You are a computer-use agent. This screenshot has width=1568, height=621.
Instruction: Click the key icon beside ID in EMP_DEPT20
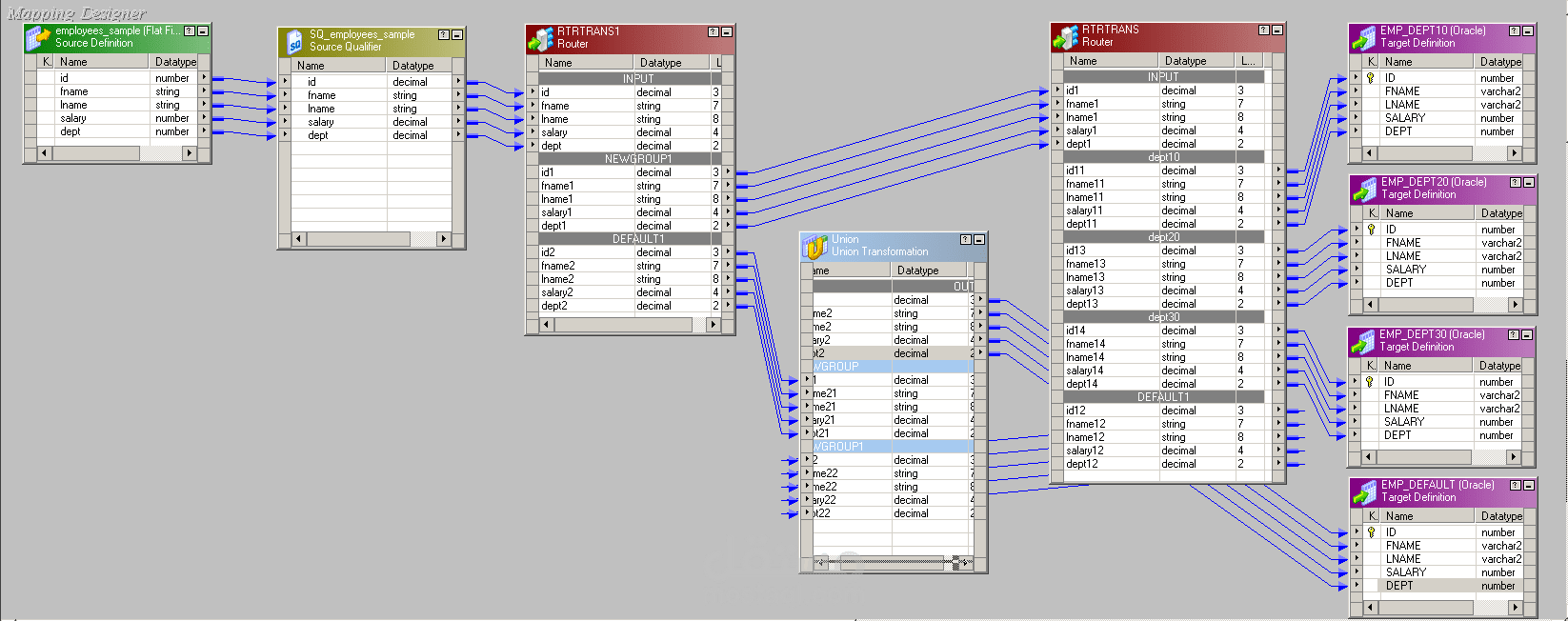click(1372, 230)
